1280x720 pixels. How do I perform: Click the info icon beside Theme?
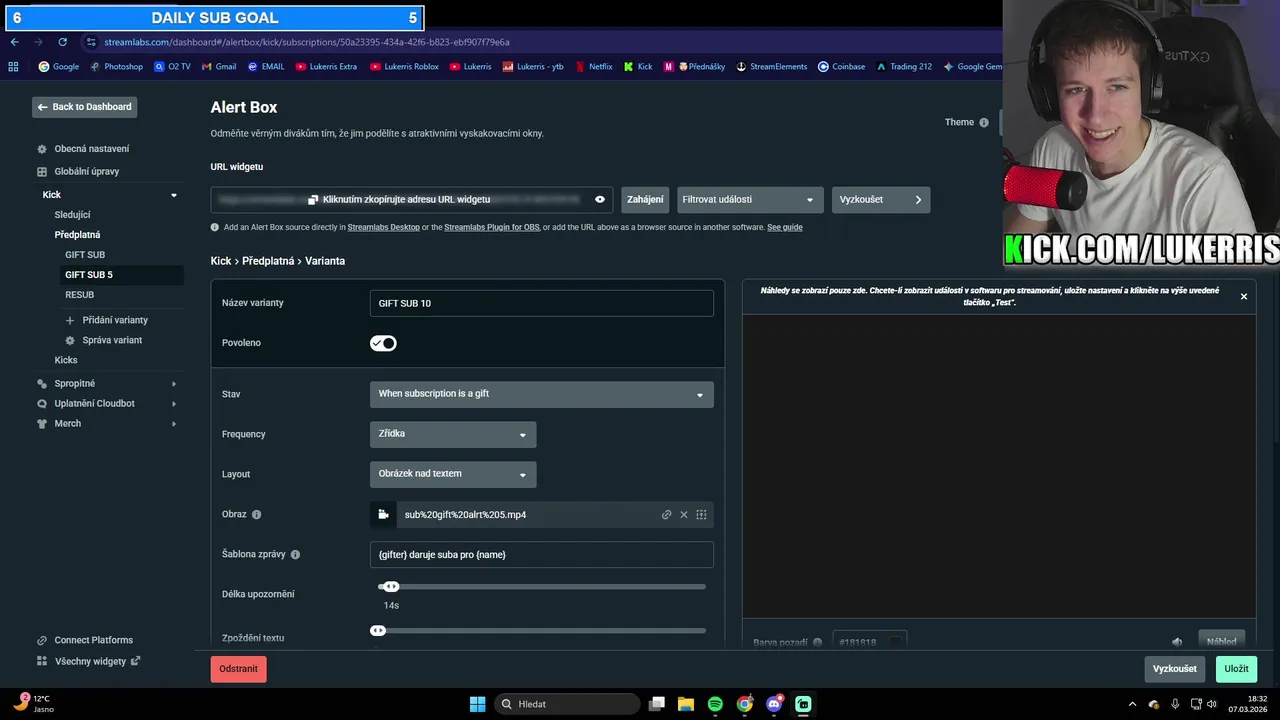click(x=984, y=122)
